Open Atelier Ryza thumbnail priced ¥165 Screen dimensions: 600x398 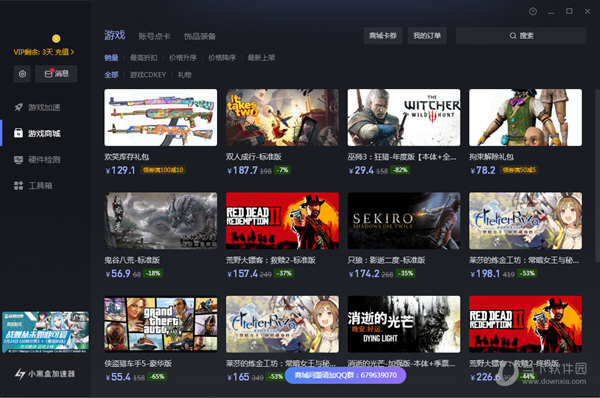(x=282, y=324)
